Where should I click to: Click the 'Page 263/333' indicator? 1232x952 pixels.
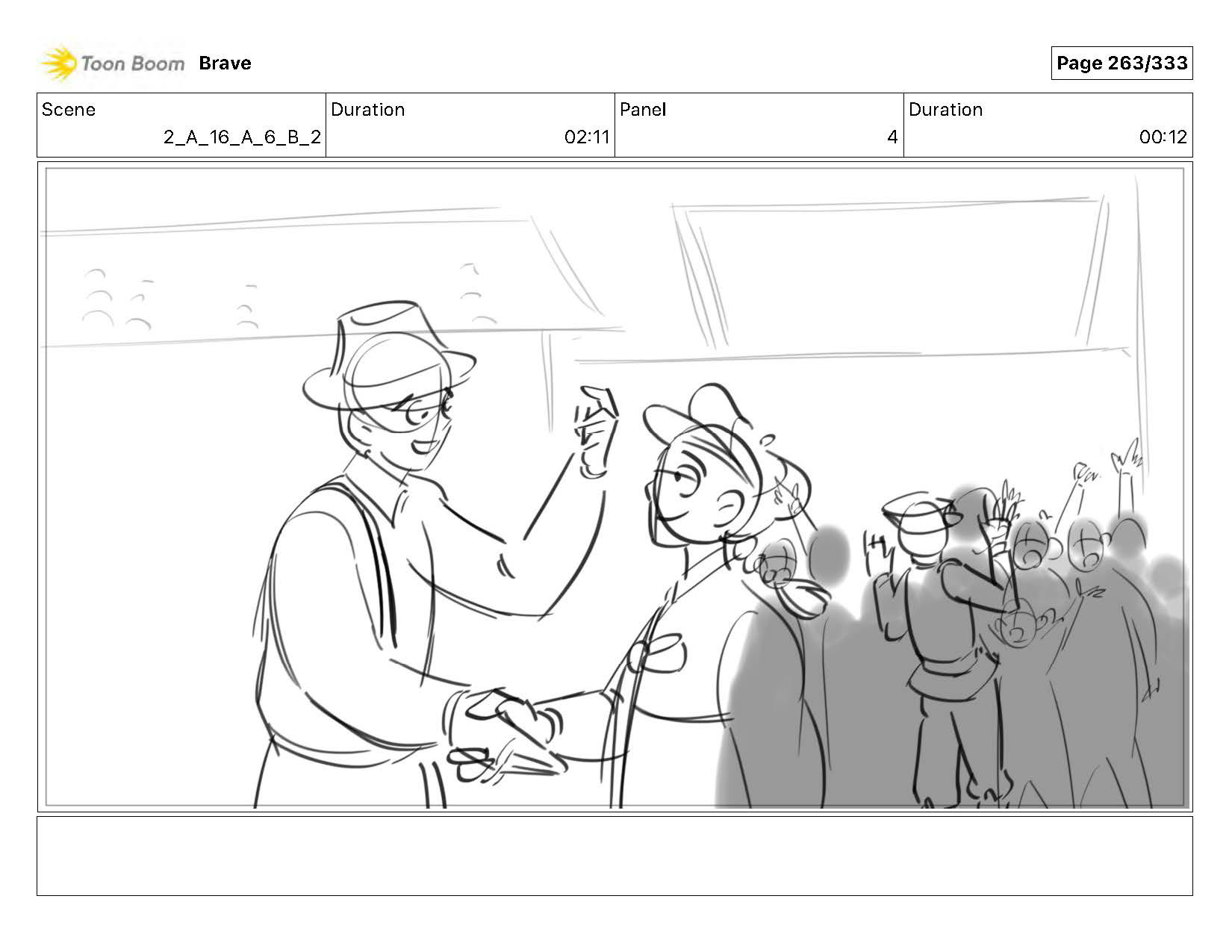[x=1121, y=63]
